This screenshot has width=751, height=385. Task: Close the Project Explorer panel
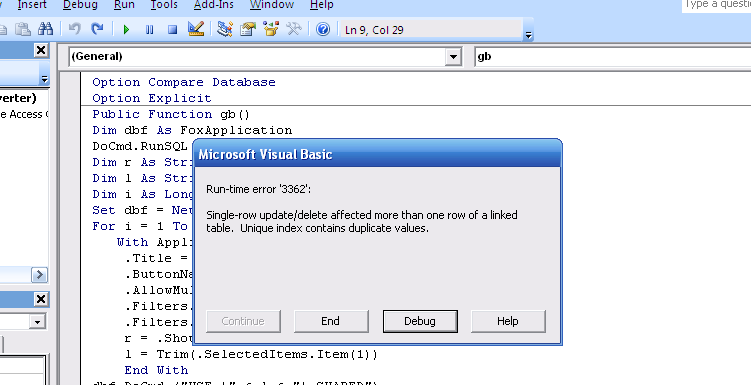click(x=41, y=50)
